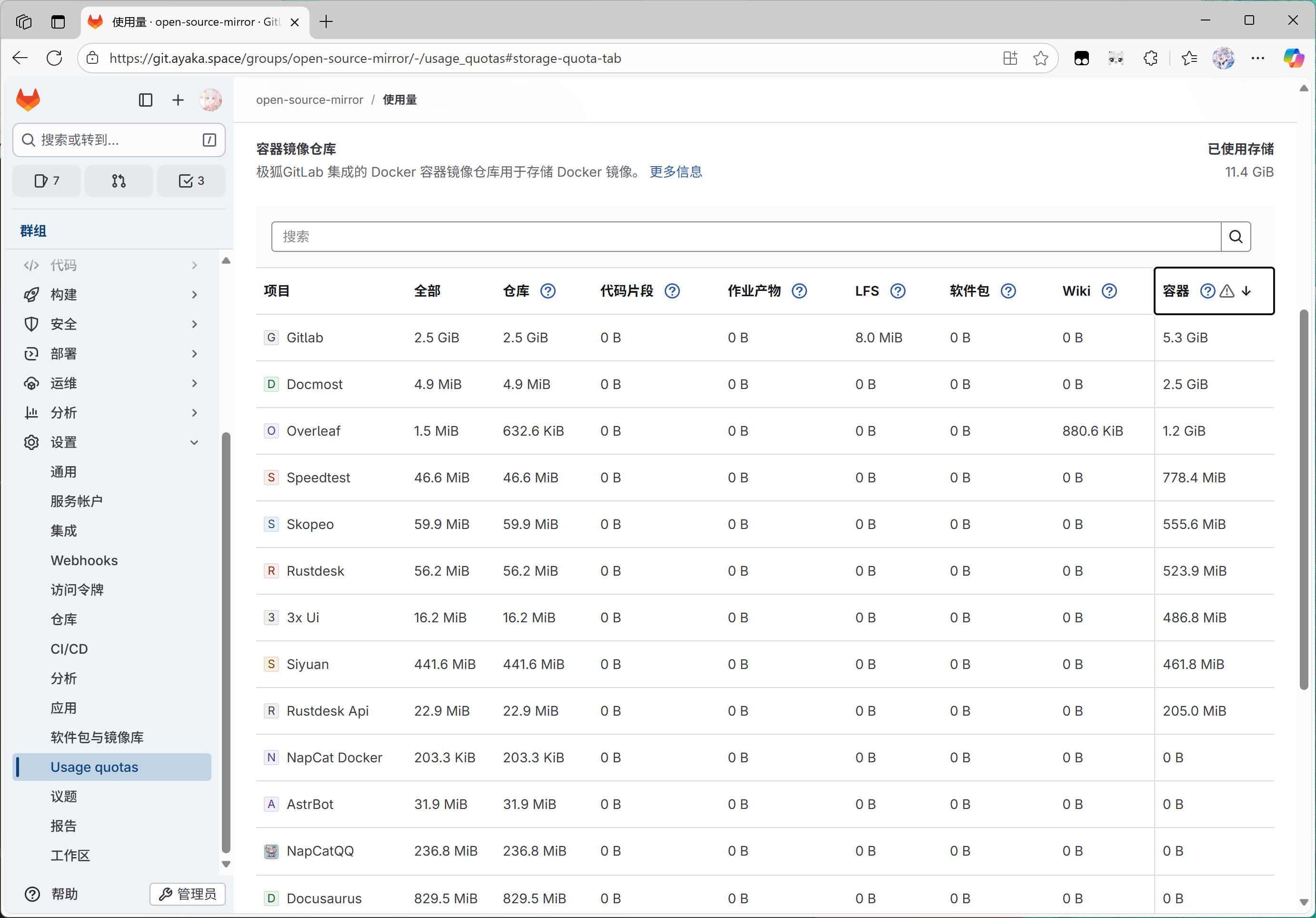The image size is (1316, 918).
Task: Open the to-do list icon showing 3
Action: click(191, 180)
